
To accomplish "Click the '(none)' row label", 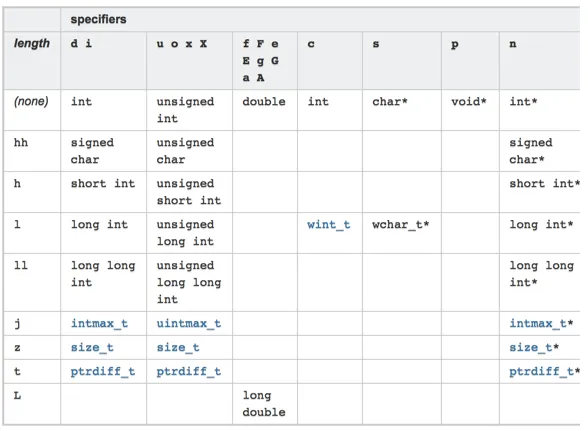I will (x=31, y=102).
